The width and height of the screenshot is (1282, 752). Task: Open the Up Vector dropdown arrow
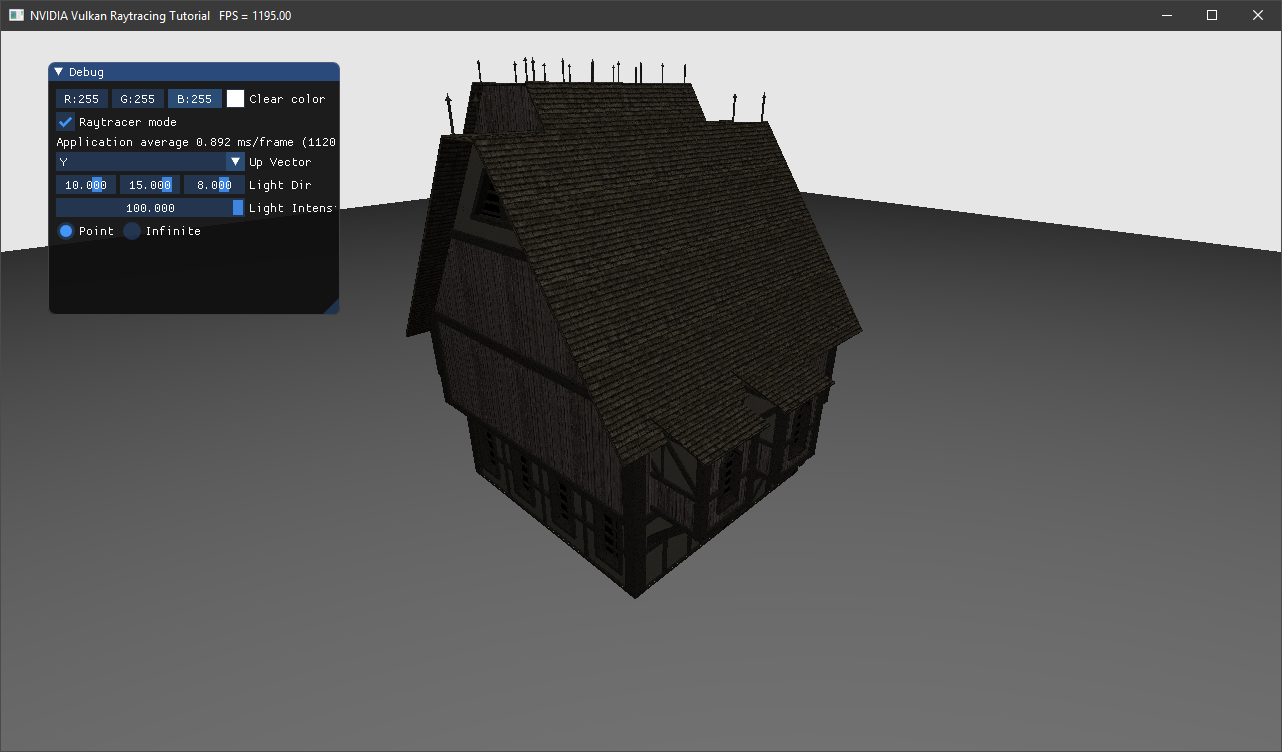236,162
